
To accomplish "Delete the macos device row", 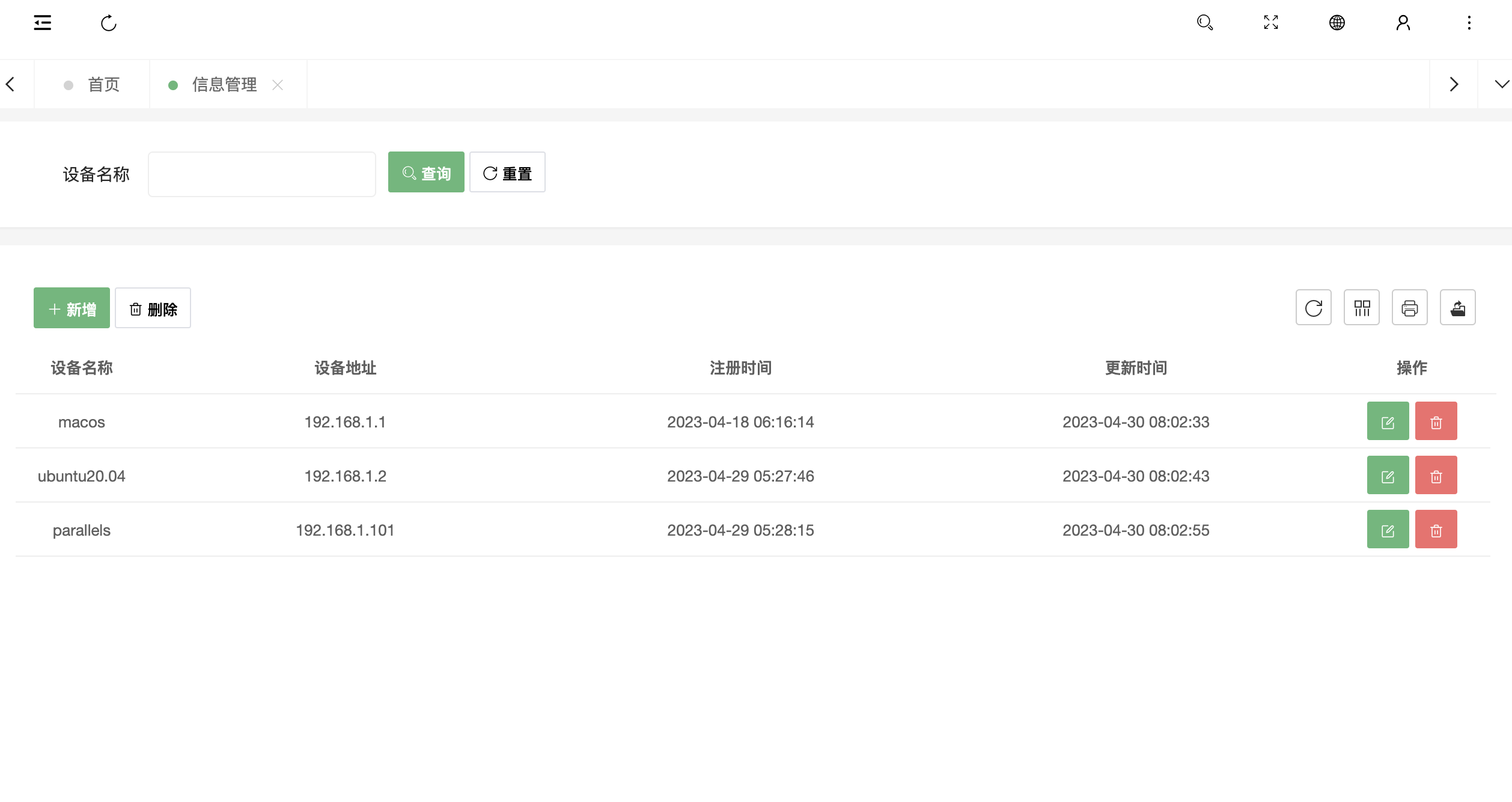I will (1436, 421).
